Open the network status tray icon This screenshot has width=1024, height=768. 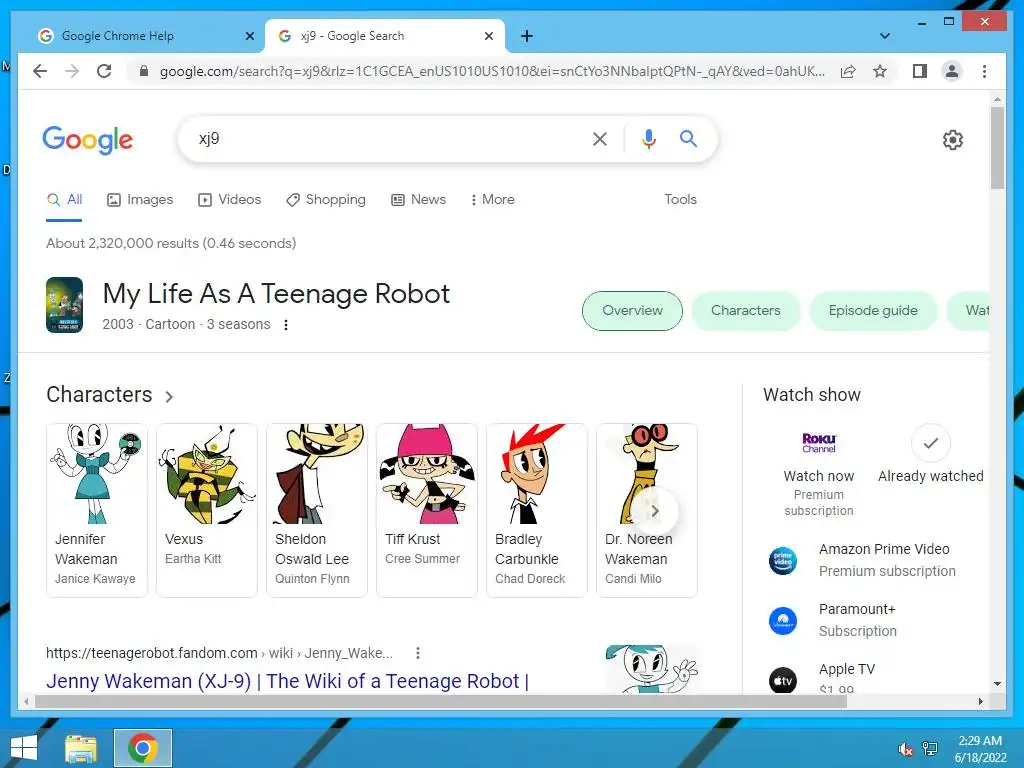(x=930, y=749)
